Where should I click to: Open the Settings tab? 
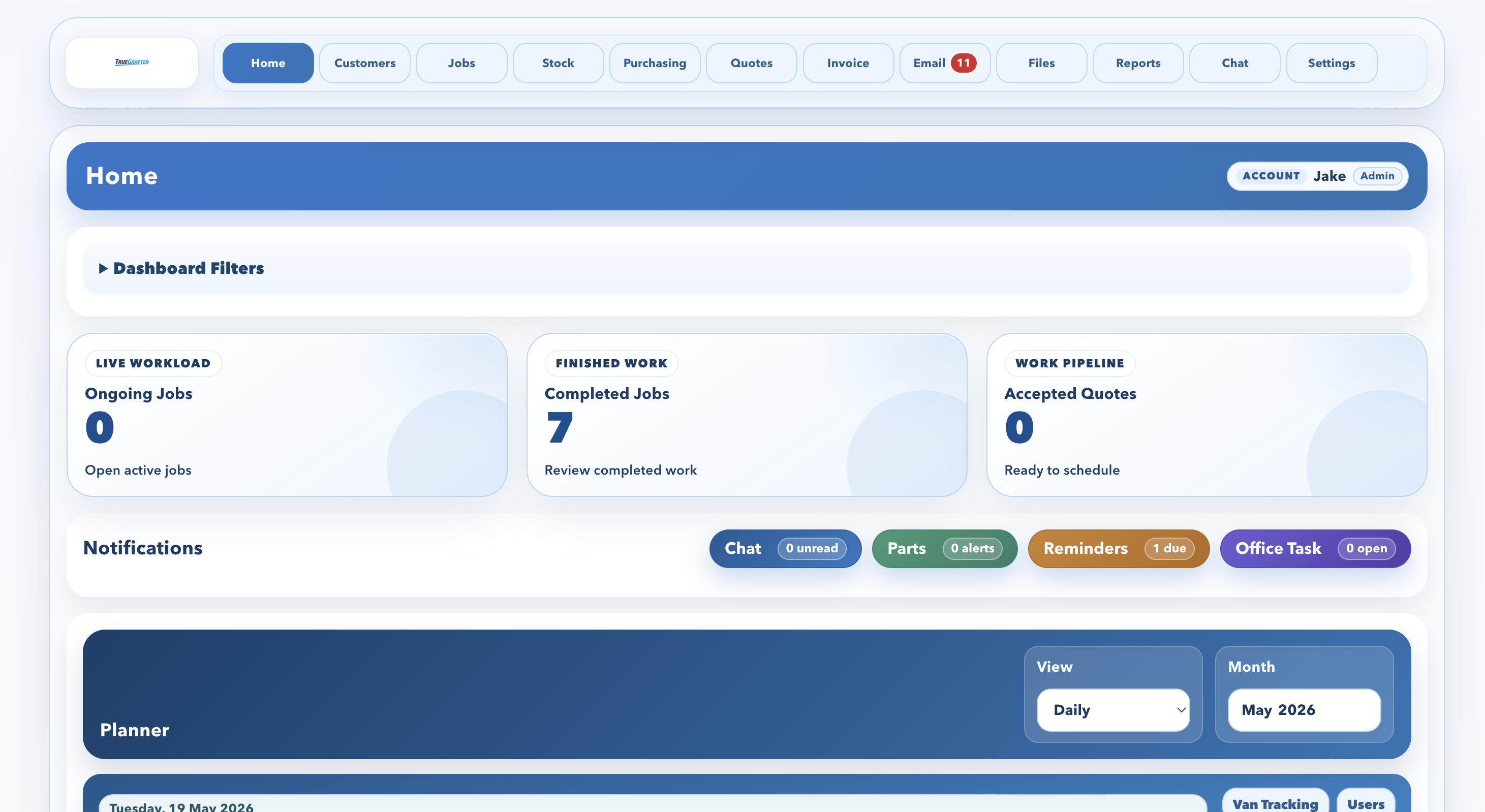click(x=1332, y=63)
